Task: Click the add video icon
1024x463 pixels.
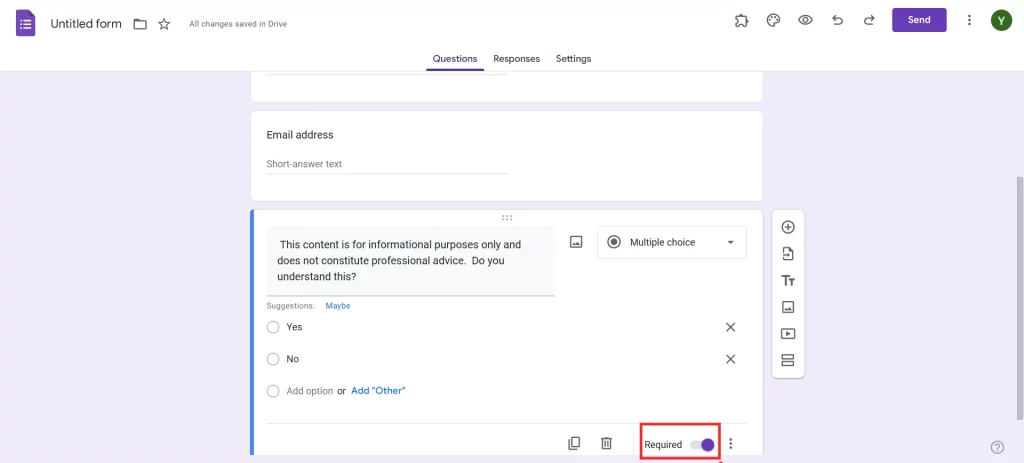Action: (x=788, y=334)
